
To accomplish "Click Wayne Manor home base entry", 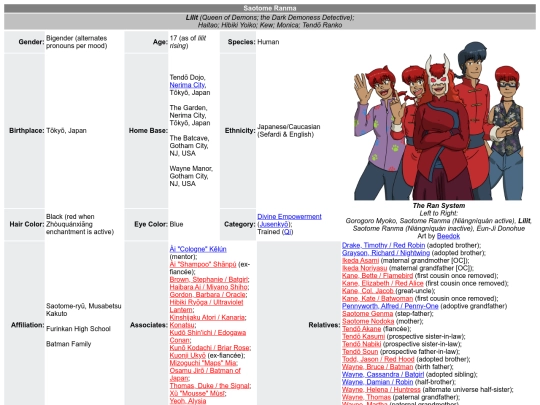I will (191, 176).
